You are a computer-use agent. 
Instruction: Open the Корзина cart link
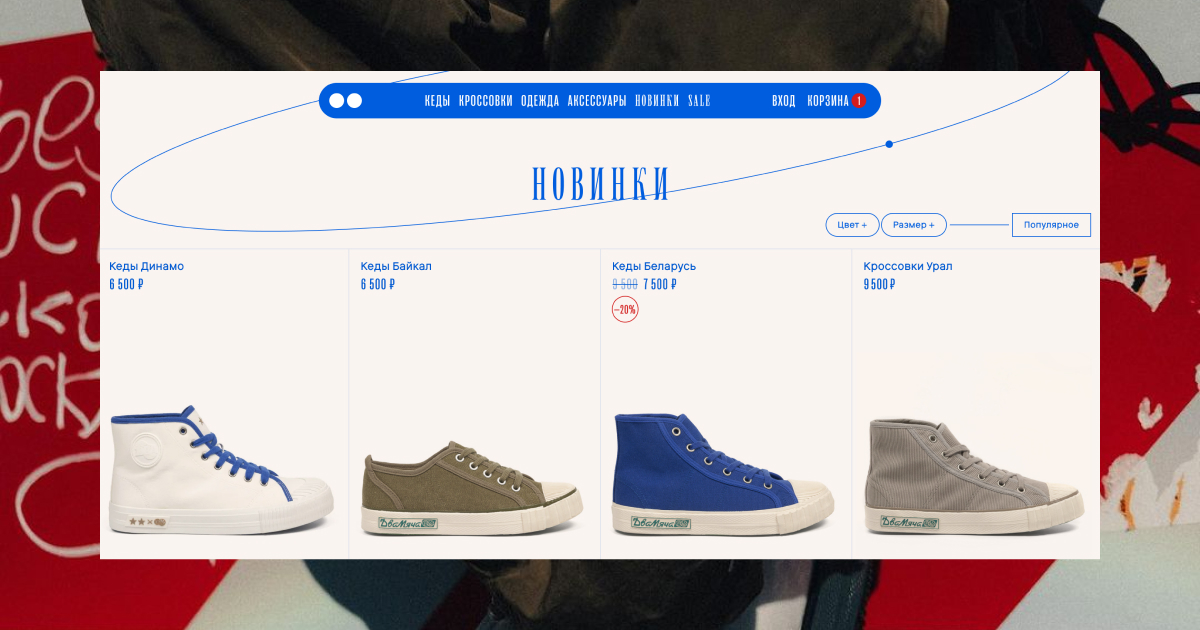[828, 101]
